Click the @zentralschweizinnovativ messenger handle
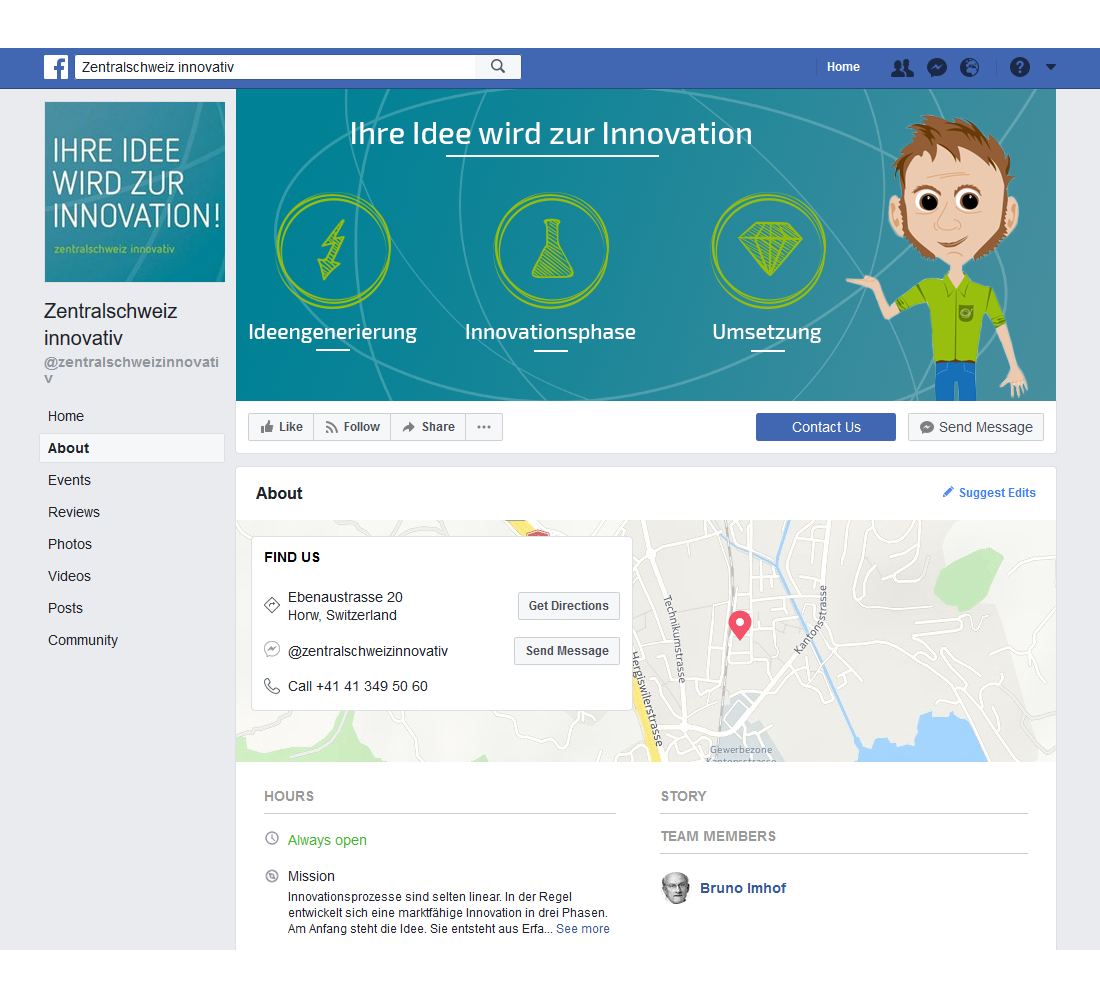 [368, 651]
